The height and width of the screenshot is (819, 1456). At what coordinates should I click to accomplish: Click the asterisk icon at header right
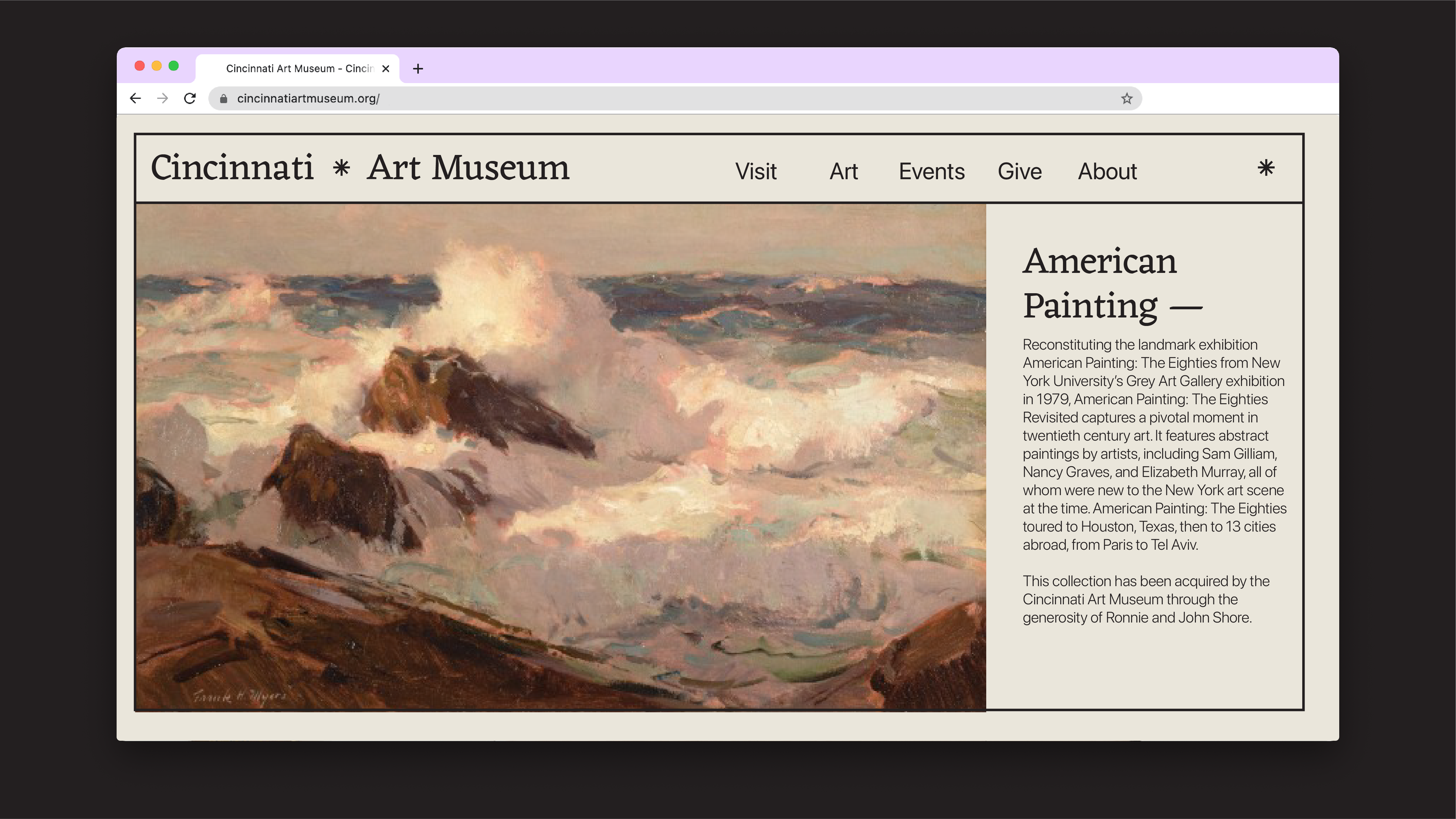[1266, 168]
